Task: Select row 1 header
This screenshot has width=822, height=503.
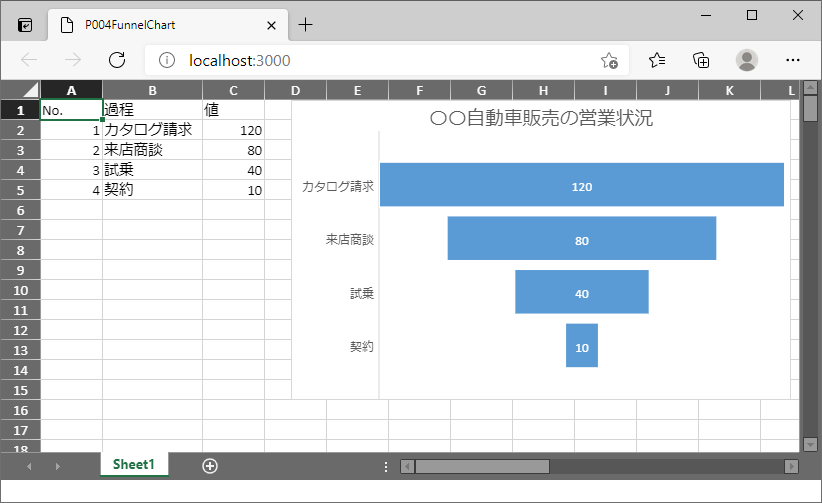Action: tap(20, 110)
